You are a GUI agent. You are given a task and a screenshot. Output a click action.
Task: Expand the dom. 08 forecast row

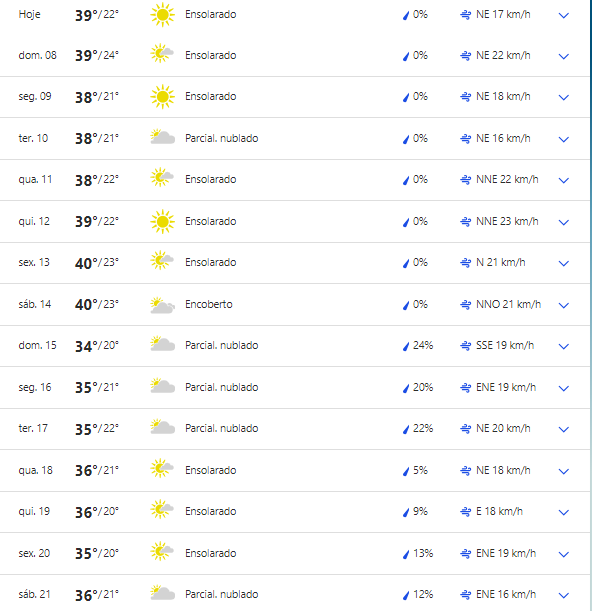click(564, 56)
